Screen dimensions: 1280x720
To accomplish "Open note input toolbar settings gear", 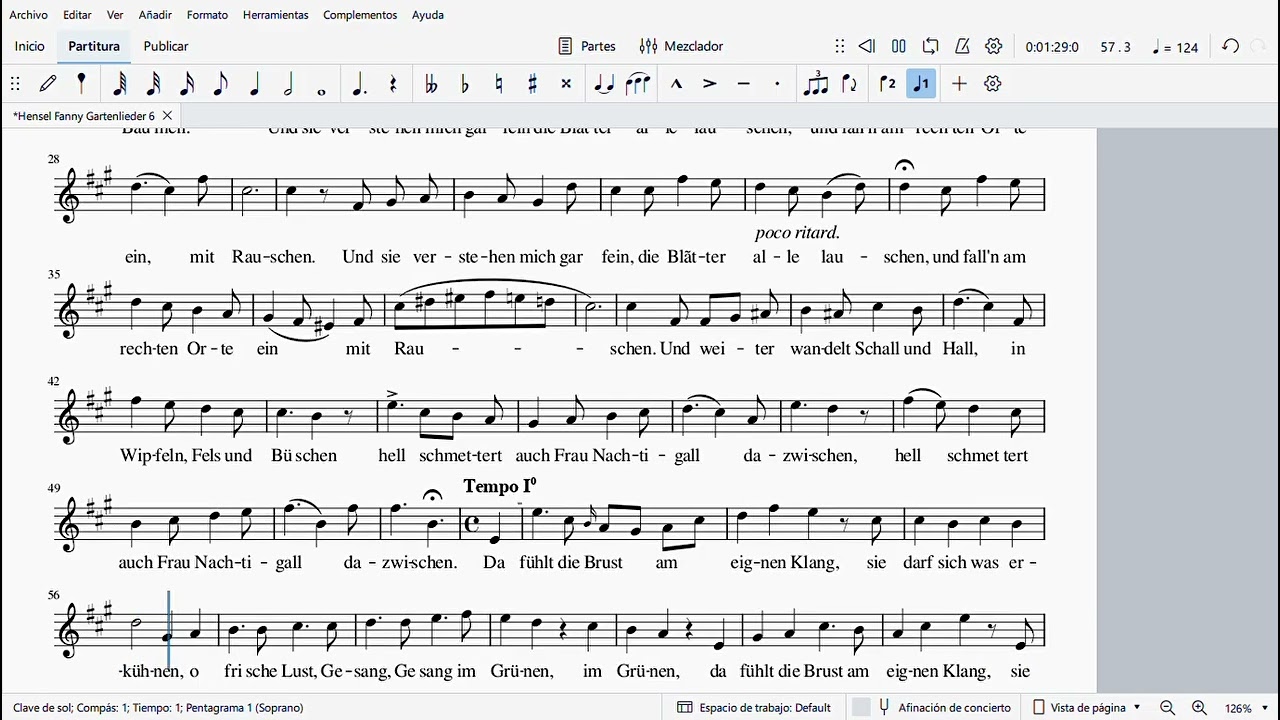I will 993,84.
